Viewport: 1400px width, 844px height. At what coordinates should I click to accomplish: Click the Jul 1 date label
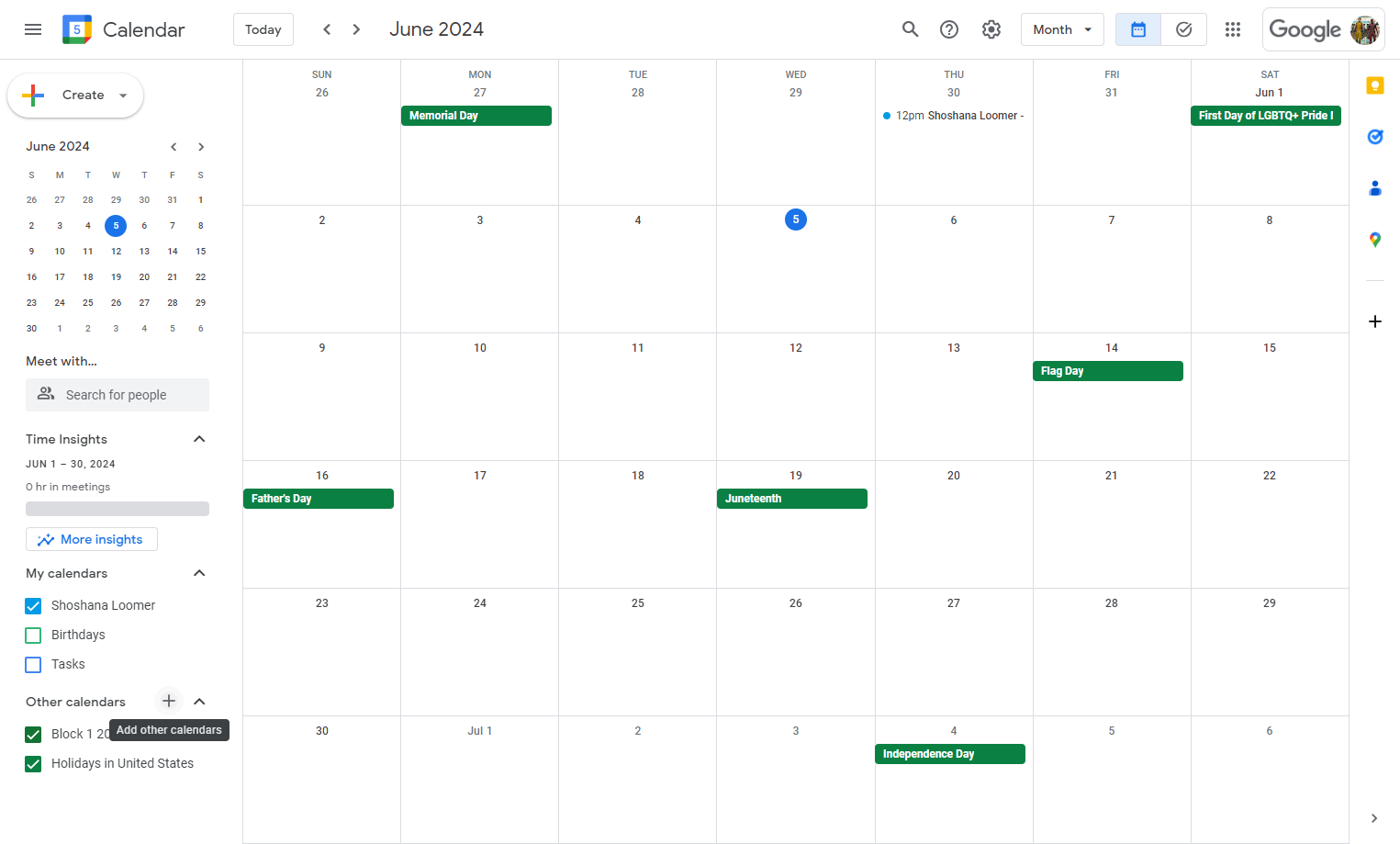point(480,731)
